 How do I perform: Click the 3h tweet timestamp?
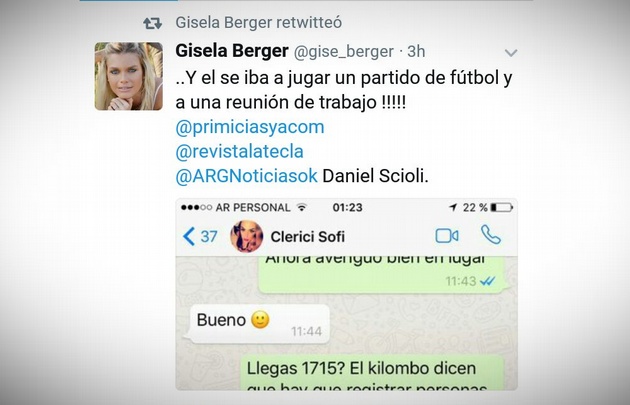pyautogui.click(x=416, y=51)
